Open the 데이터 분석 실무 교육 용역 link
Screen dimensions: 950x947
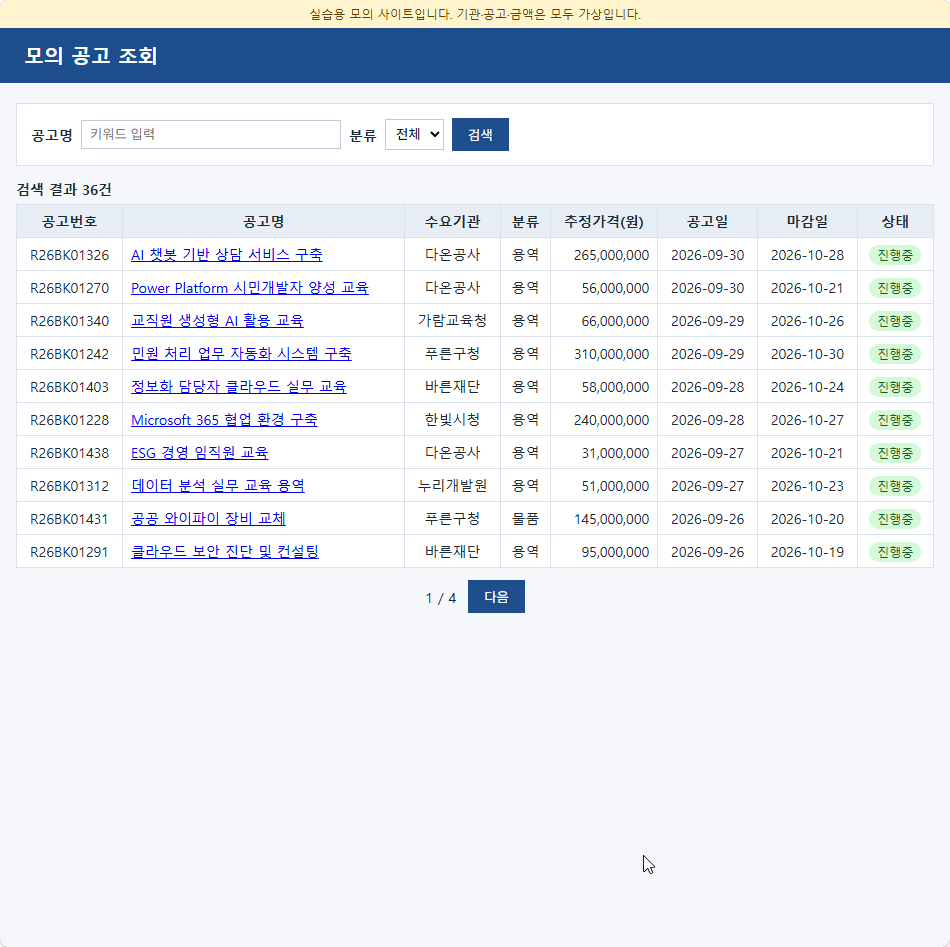tap(218, 486)
